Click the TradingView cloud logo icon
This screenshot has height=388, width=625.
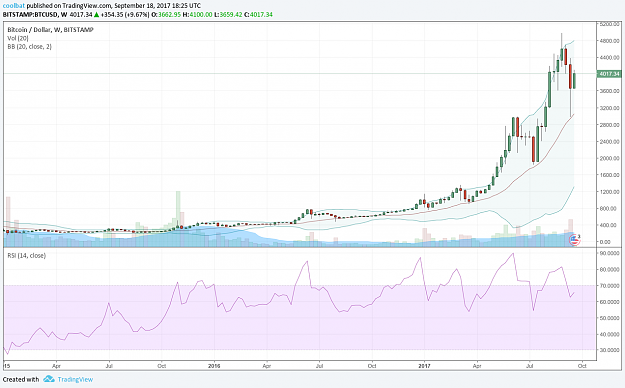coord(49,379)
